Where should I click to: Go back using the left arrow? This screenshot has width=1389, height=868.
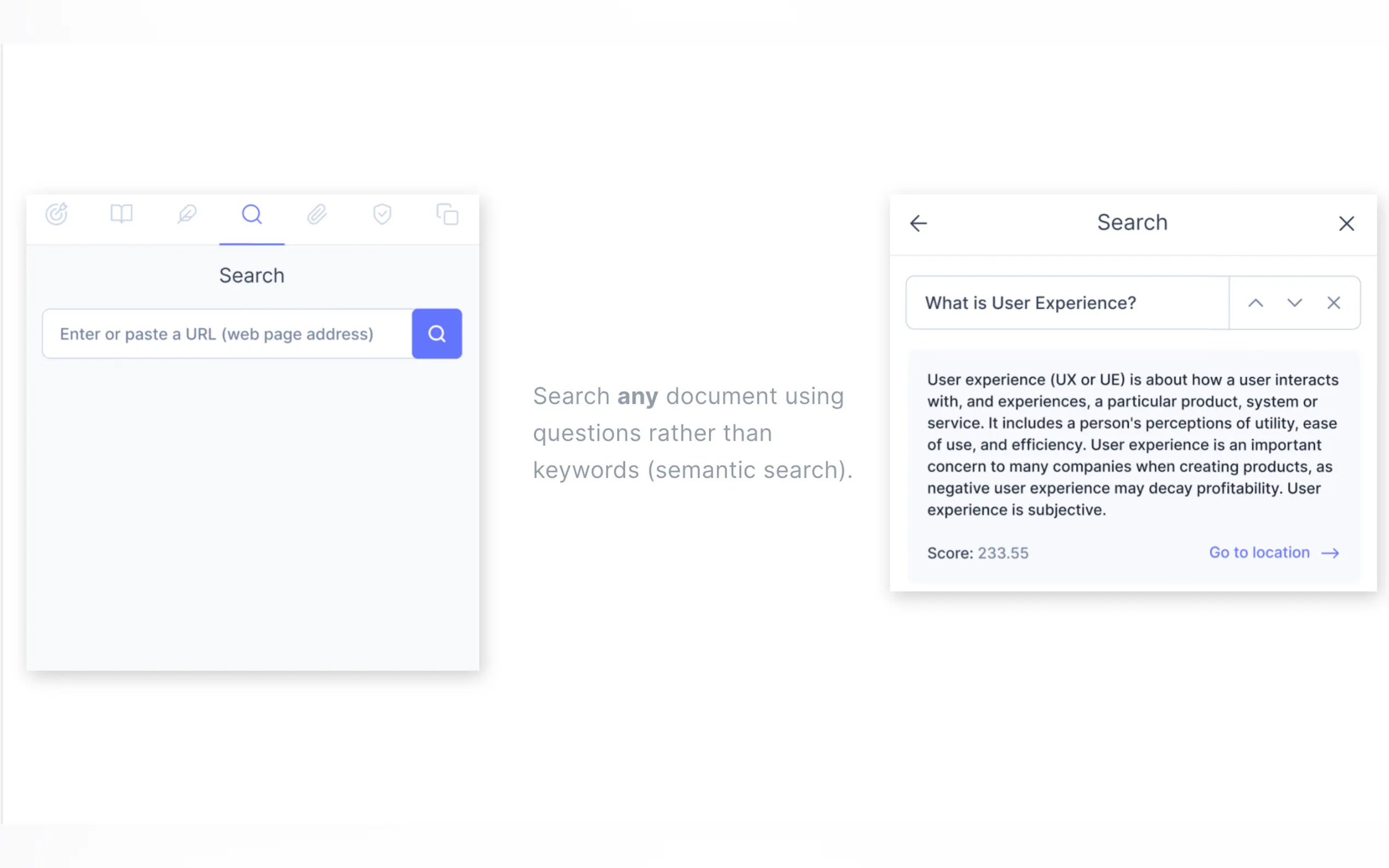[x=919, y=224]
